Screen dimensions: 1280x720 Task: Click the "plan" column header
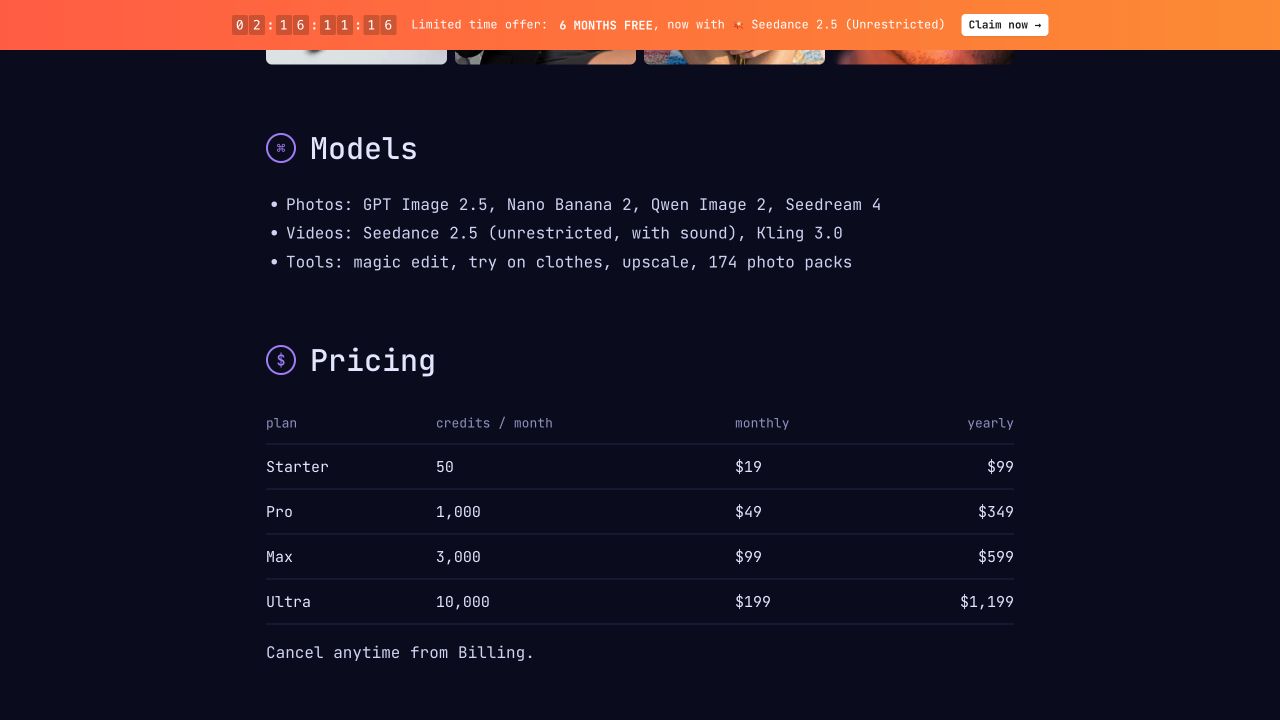281,423
